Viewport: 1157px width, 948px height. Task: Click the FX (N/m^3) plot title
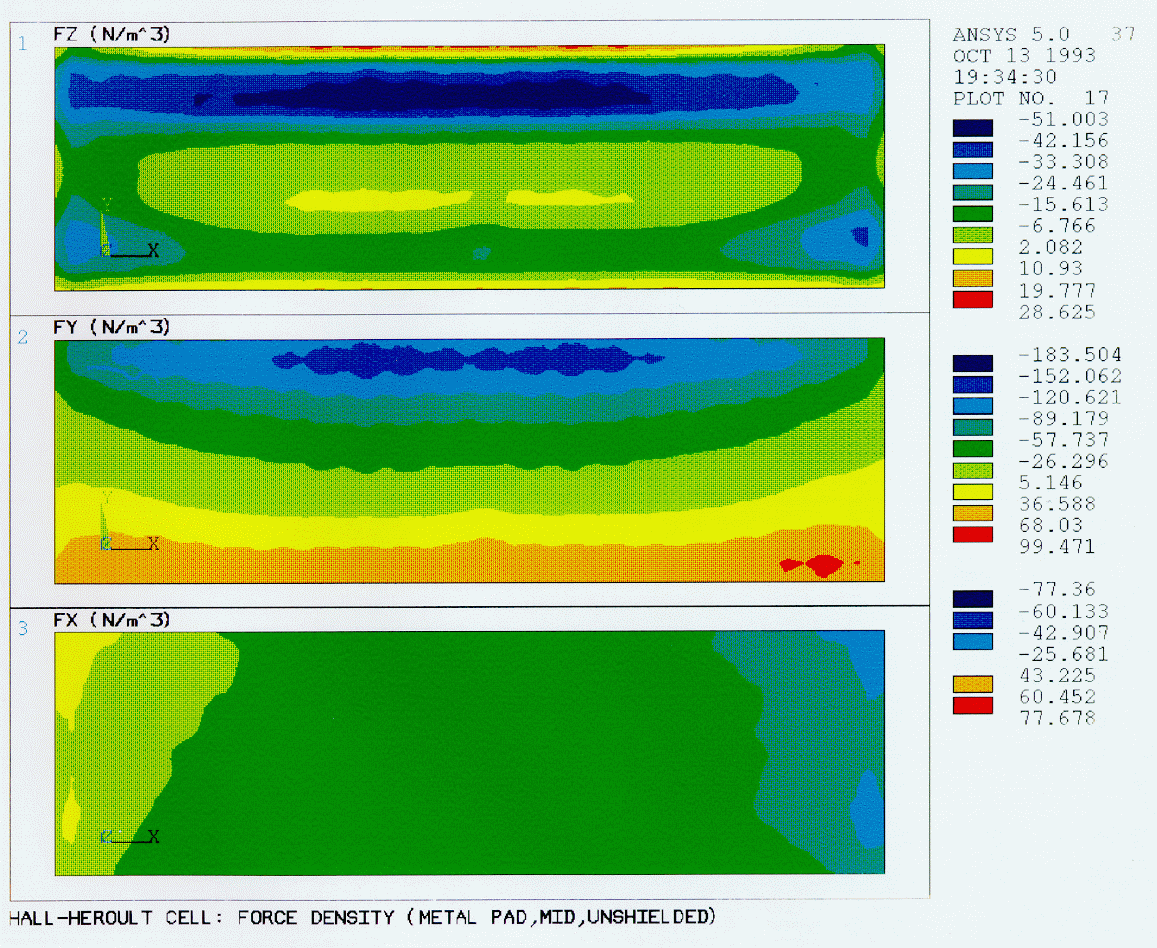click(x=112, y=620)
